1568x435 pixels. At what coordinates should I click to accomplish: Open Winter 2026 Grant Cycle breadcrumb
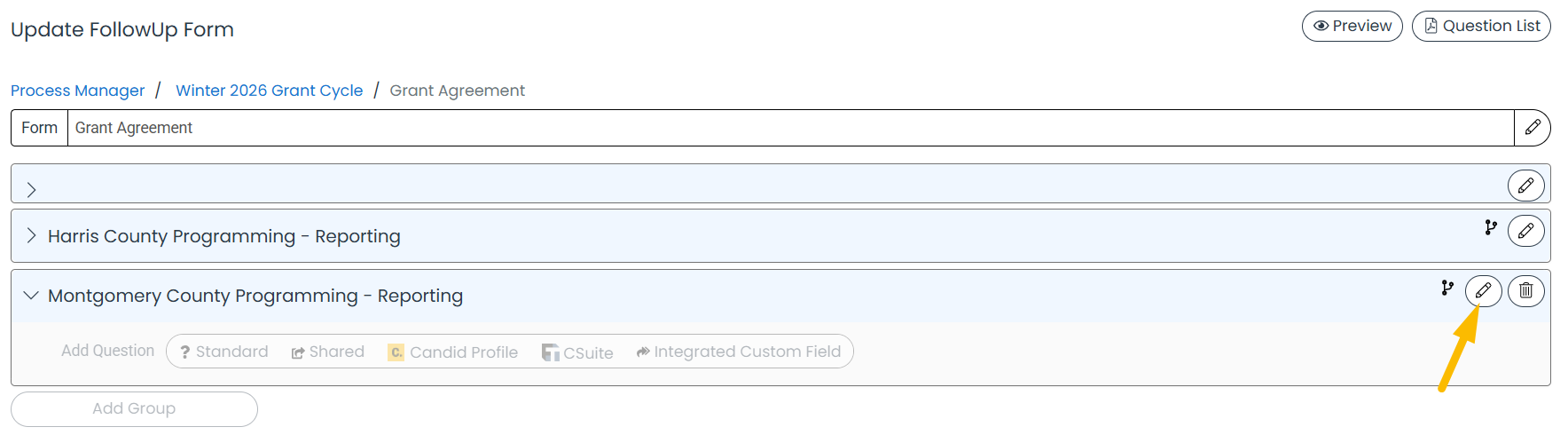[x=270, y=91]
